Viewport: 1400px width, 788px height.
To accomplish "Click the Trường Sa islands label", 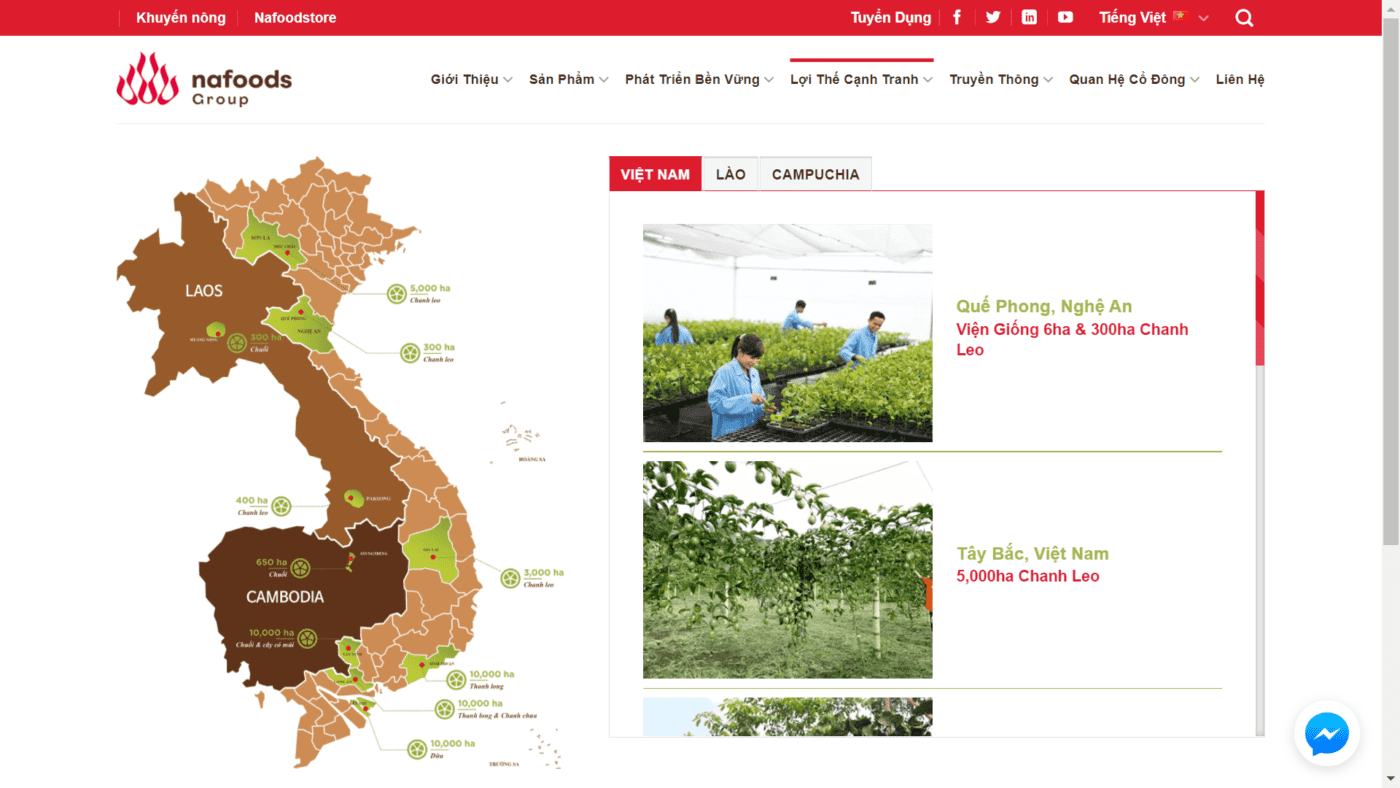I will (x=503, y=764).
